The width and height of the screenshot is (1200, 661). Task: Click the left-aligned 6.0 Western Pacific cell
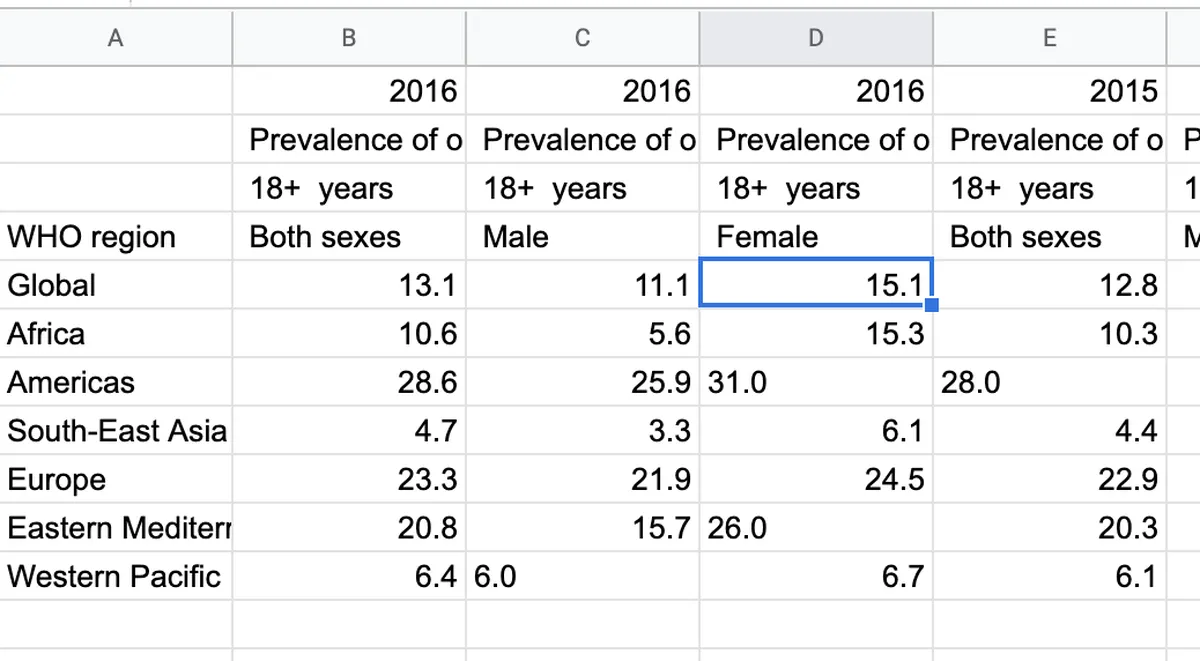[582, 577]
